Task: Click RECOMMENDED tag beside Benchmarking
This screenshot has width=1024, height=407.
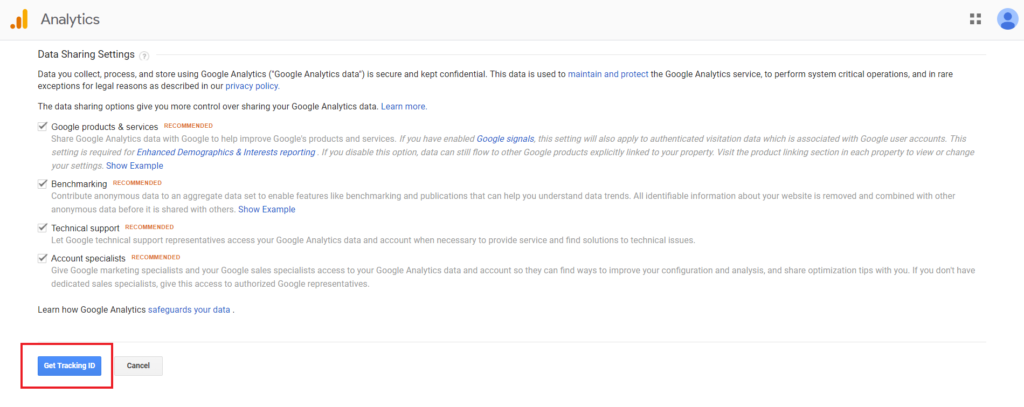Action: coord(137,183)
